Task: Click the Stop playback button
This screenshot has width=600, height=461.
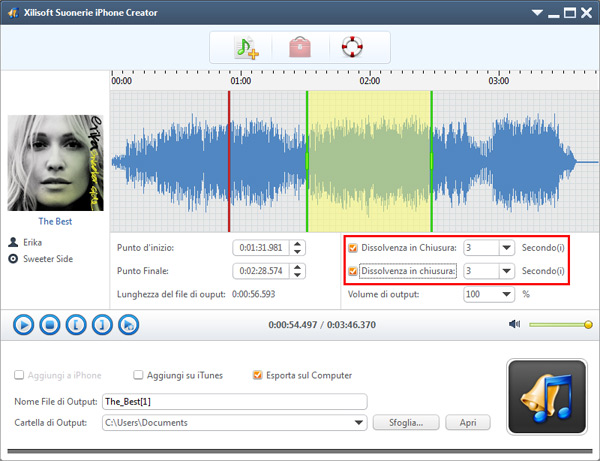Action: pyautogui.click(x=50, y=325)
